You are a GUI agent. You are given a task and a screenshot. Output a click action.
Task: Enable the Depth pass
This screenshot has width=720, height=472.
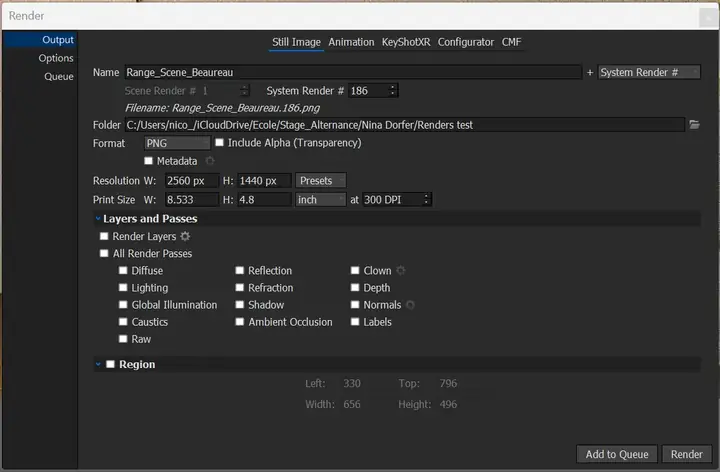click(x=355, y=287)
